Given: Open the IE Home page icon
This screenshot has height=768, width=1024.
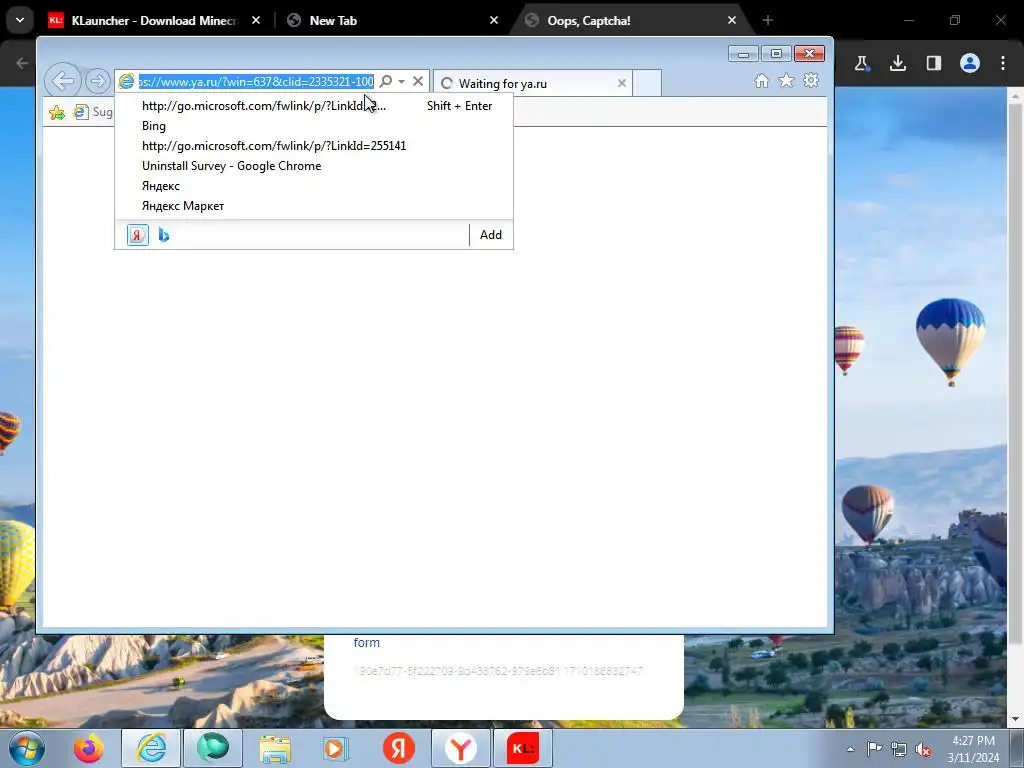Looking at the screenshot, I should point(761,80).
